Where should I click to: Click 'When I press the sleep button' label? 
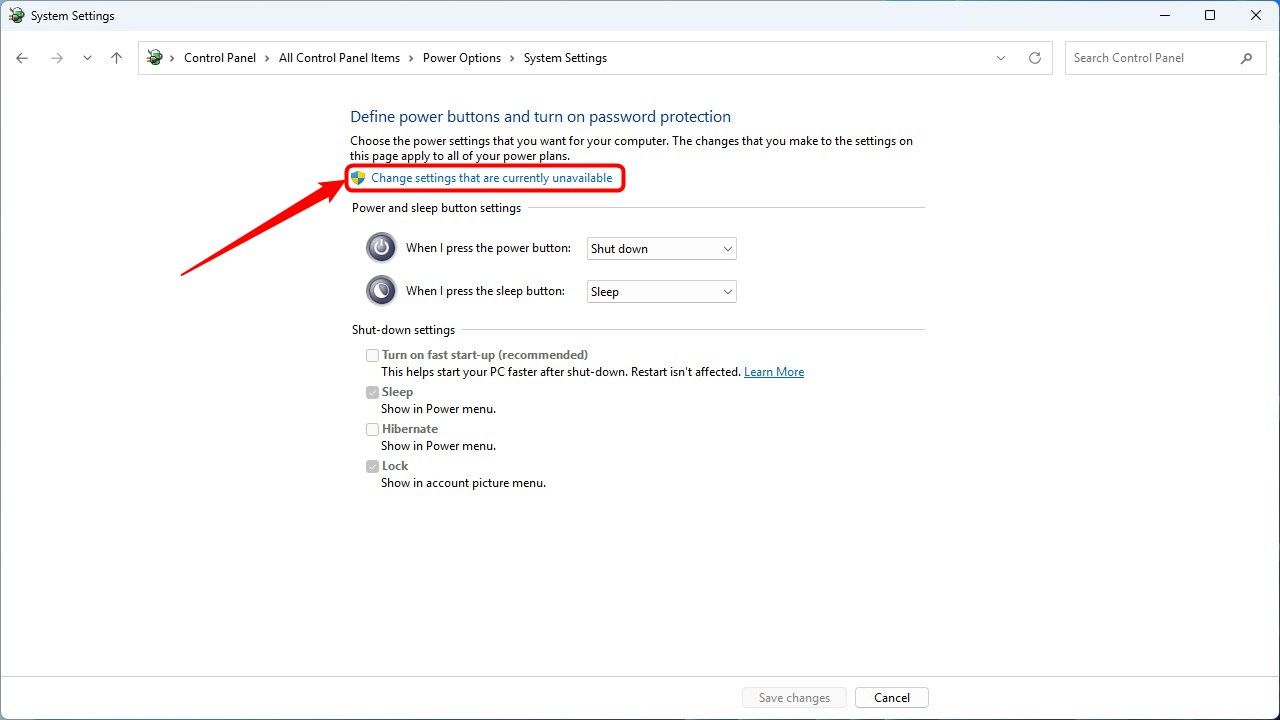[485, 291]
